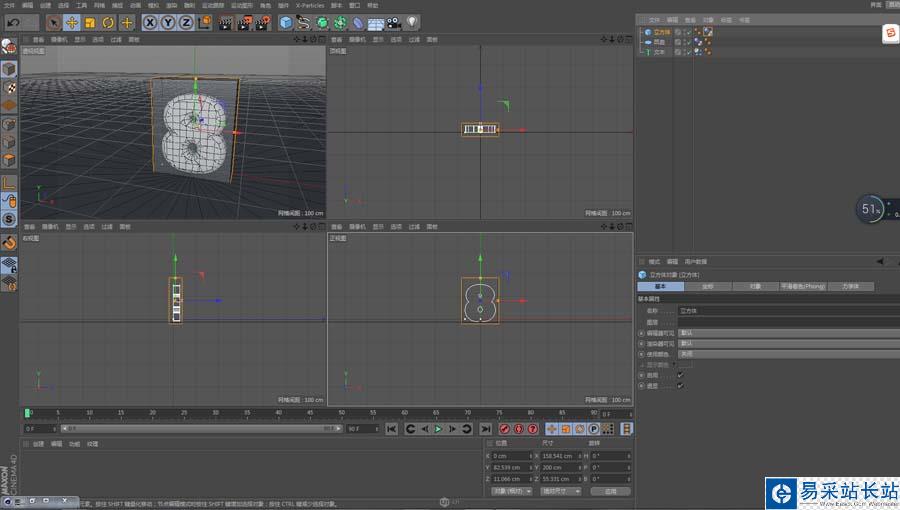The height and width of the screenshot is (510, 900).
Task: Switch to the 平滑着色(Phong) tab
Action: pyautogui.click(x=802, y=287)
